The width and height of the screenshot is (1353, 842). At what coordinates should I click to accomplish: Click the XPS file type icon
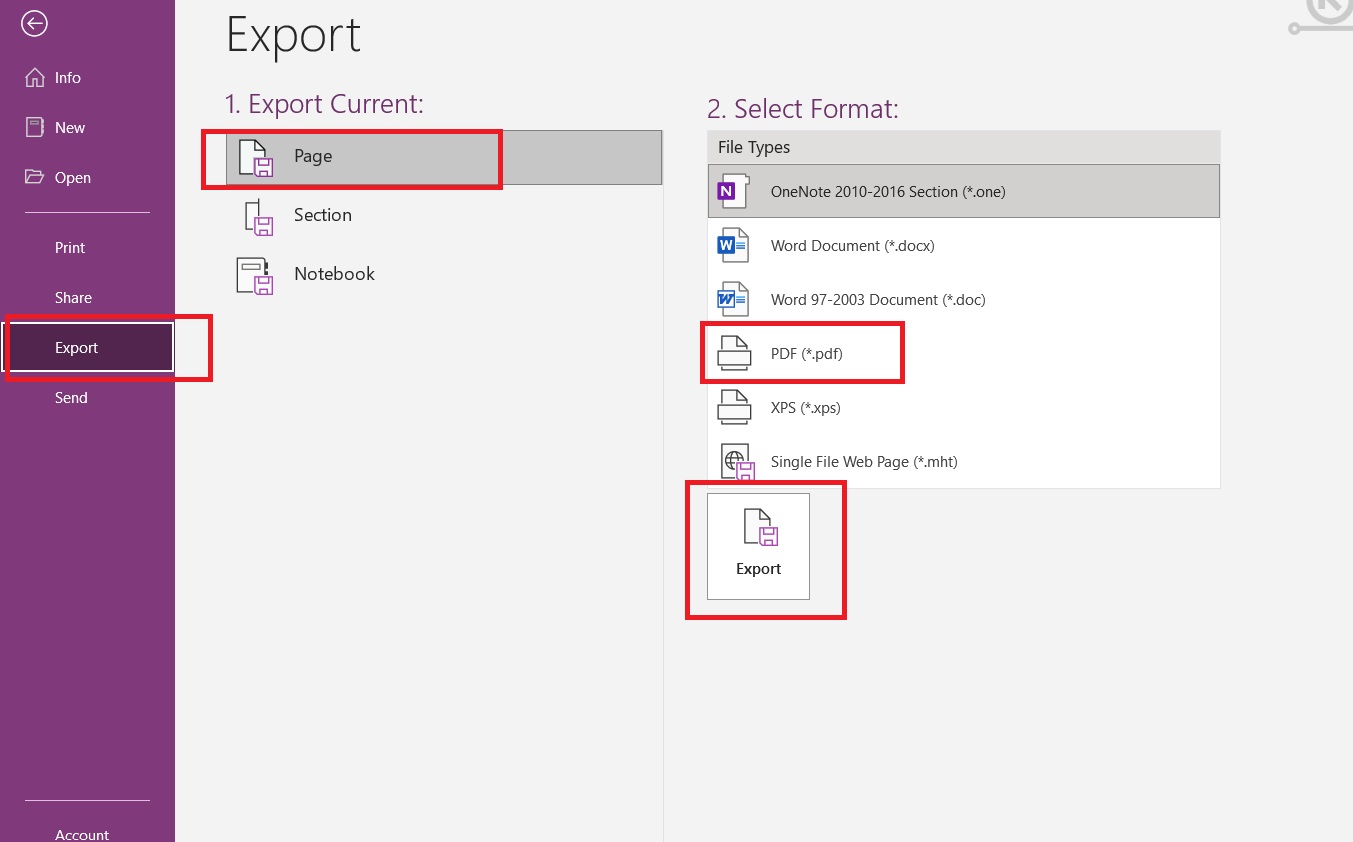734,407
